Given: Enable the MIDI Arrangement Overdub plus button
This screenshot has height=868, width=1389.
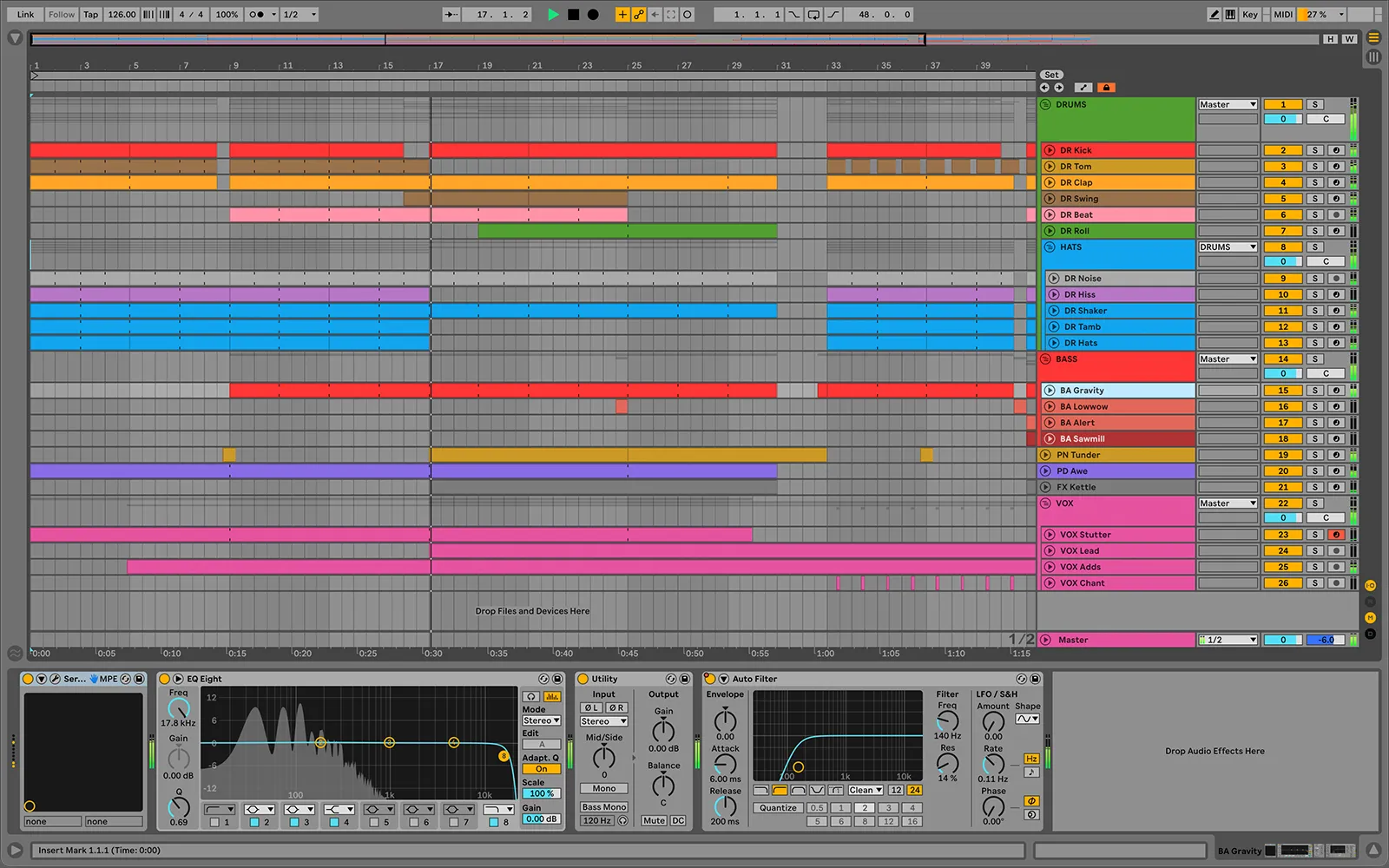Looking at the screenshot, I should pyautogui.click(x=622, y=15).
